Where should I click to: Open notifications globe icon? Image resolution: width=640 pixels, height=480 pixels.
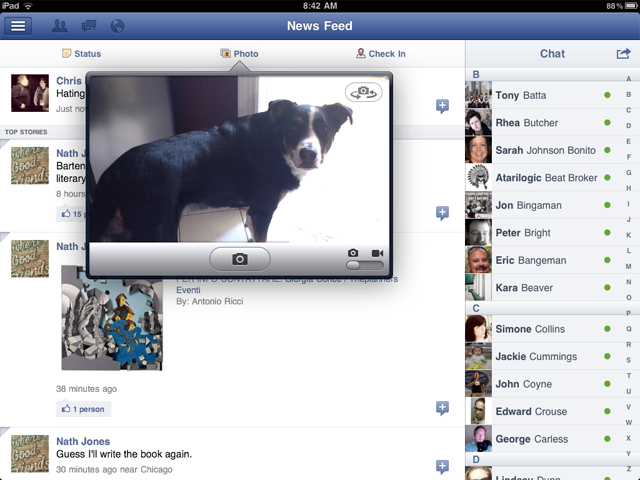point(117,26)
